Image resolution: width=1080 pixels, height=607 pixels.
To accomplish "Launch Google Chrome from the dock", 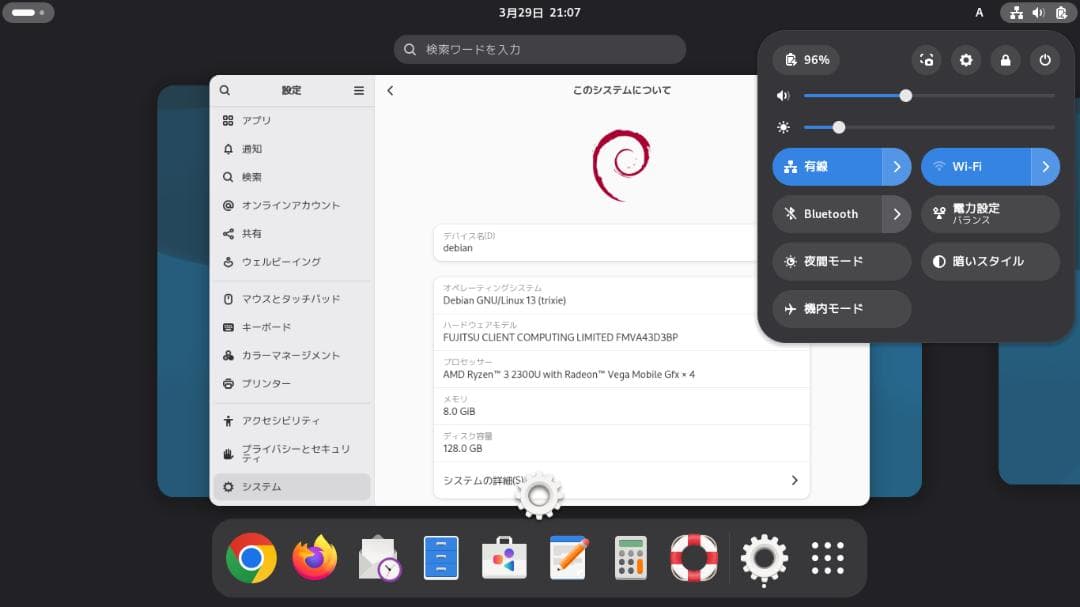I will click(251, 558).
